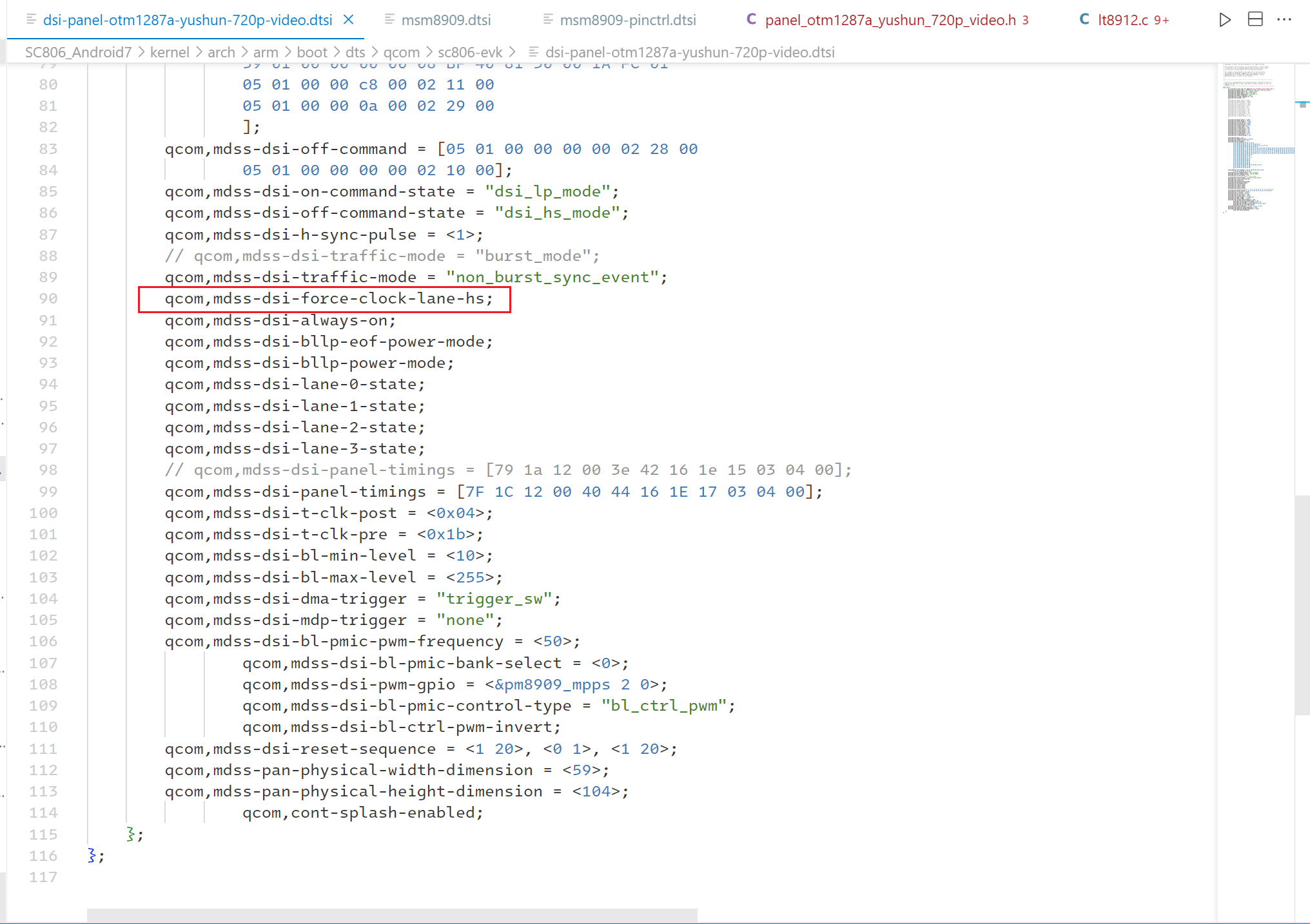Viewport: 1310px width, 924px height.
Task: Click the C language icon on lt8912.c tab
Action: pyautogui.click(x=1084, y=19)
